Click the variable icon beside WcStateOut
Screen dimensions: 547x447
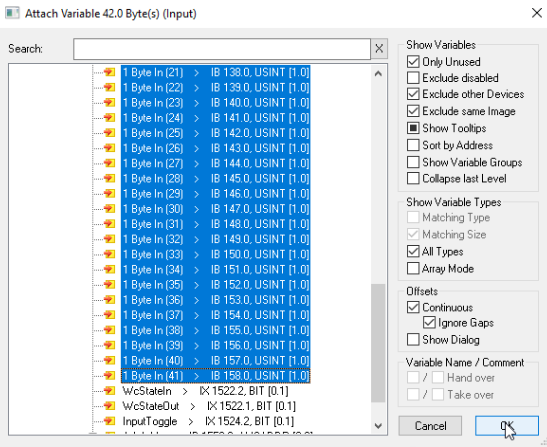(x=110, y=406)
